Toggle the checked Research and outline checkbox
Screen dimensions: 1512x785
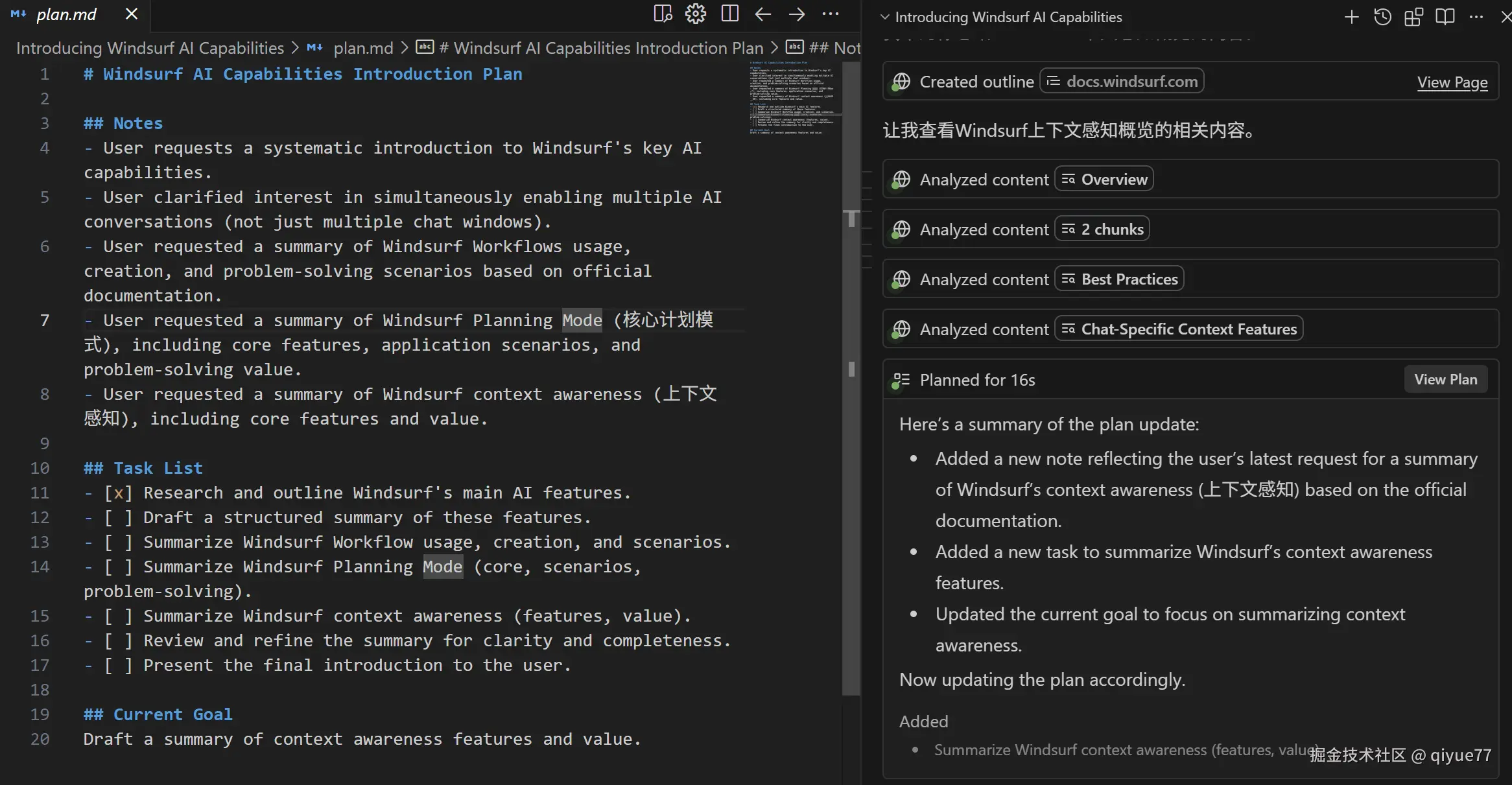coord(119,493)
